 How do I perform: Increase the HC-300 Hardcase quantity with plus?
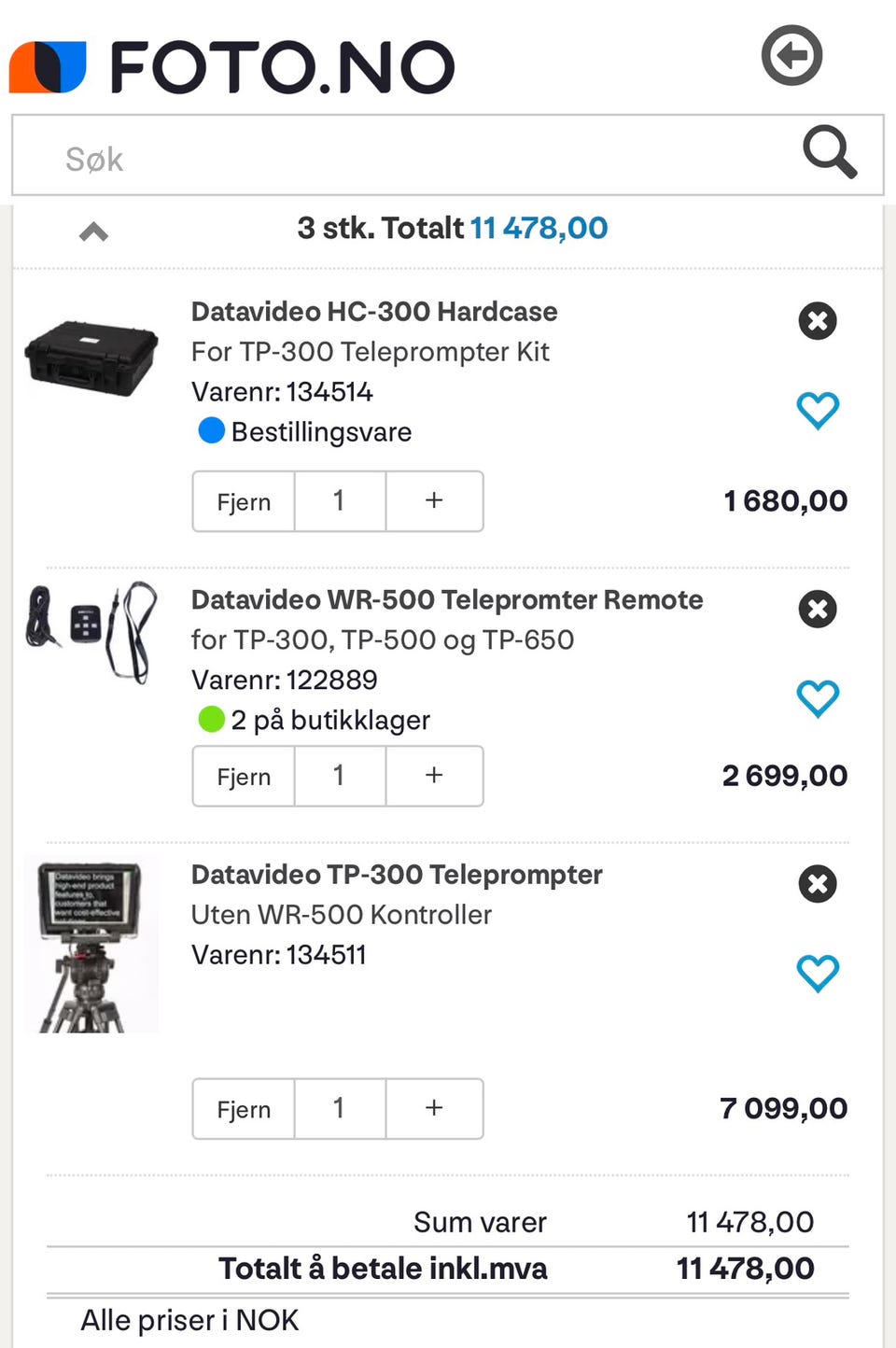tap(434, 501)
